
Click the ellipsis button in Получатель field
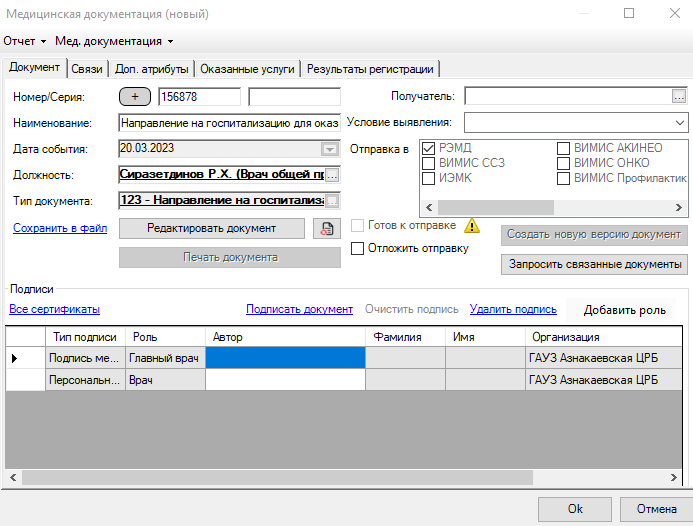point(680,97)
